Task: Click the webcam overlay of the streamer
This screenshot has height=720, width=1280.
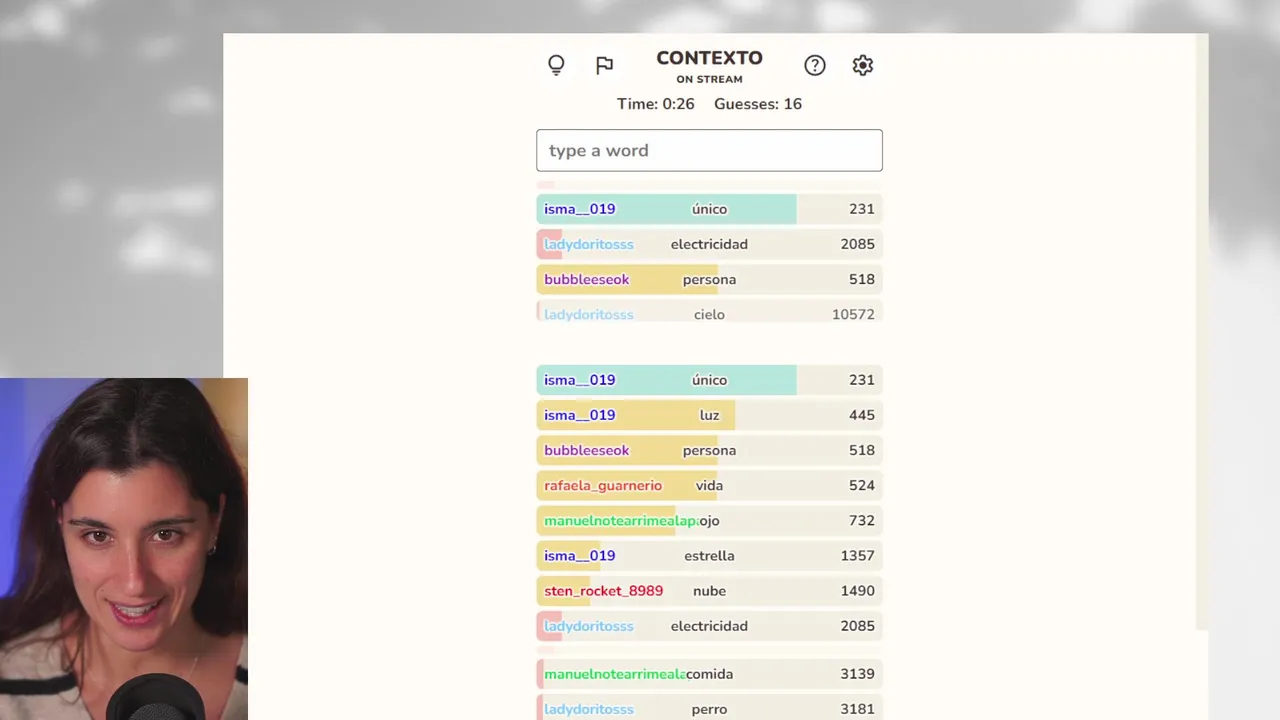Action: coord(124,549)
